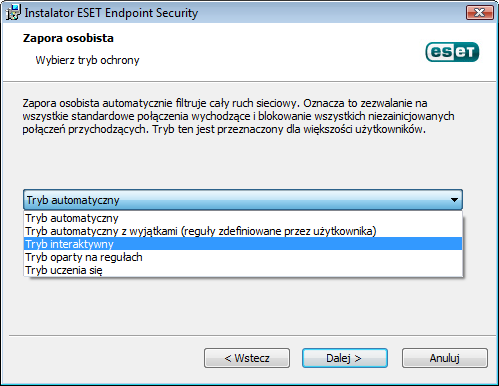Screen dimensions: 499x386
Task: Click the separator line above the buttons
Action: point(252,335)
